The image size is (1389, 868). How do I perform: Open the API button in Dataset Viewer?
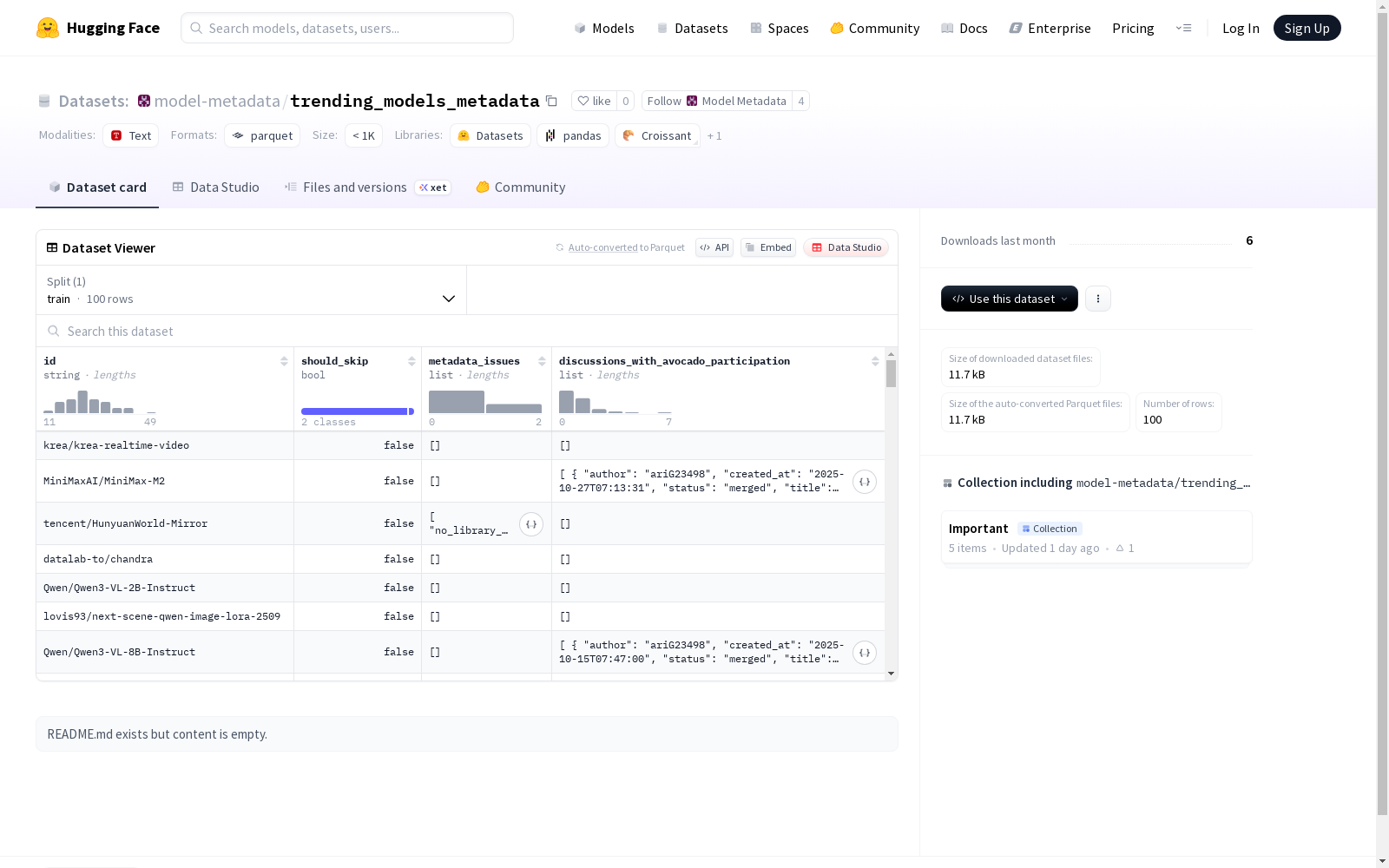click(714, 247)
